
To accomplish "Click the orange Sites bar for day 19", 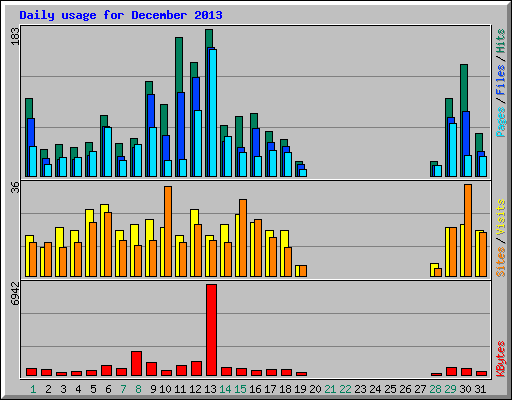I will (x=303, y=271).
